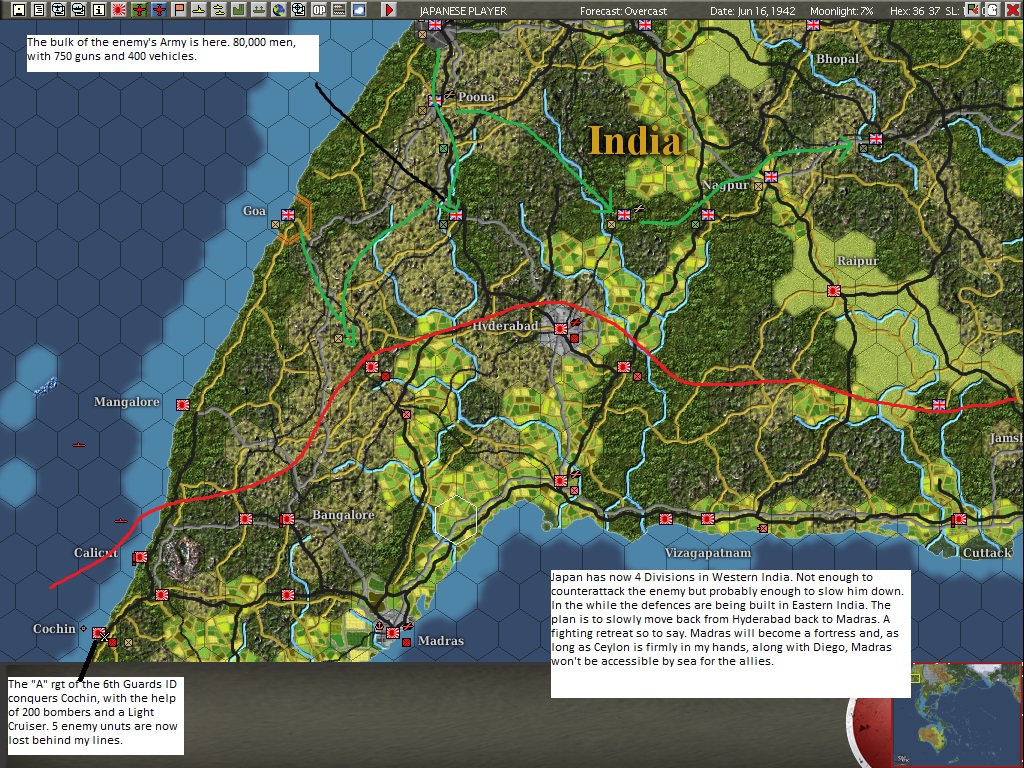Click the orange flag toolbar icon

179,9
